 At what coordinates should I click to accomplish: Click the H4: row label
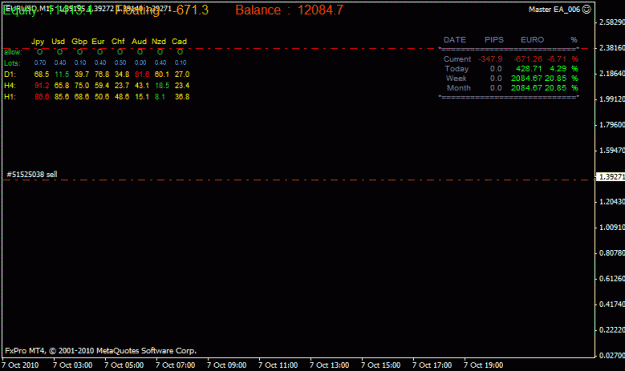[10, 86]
